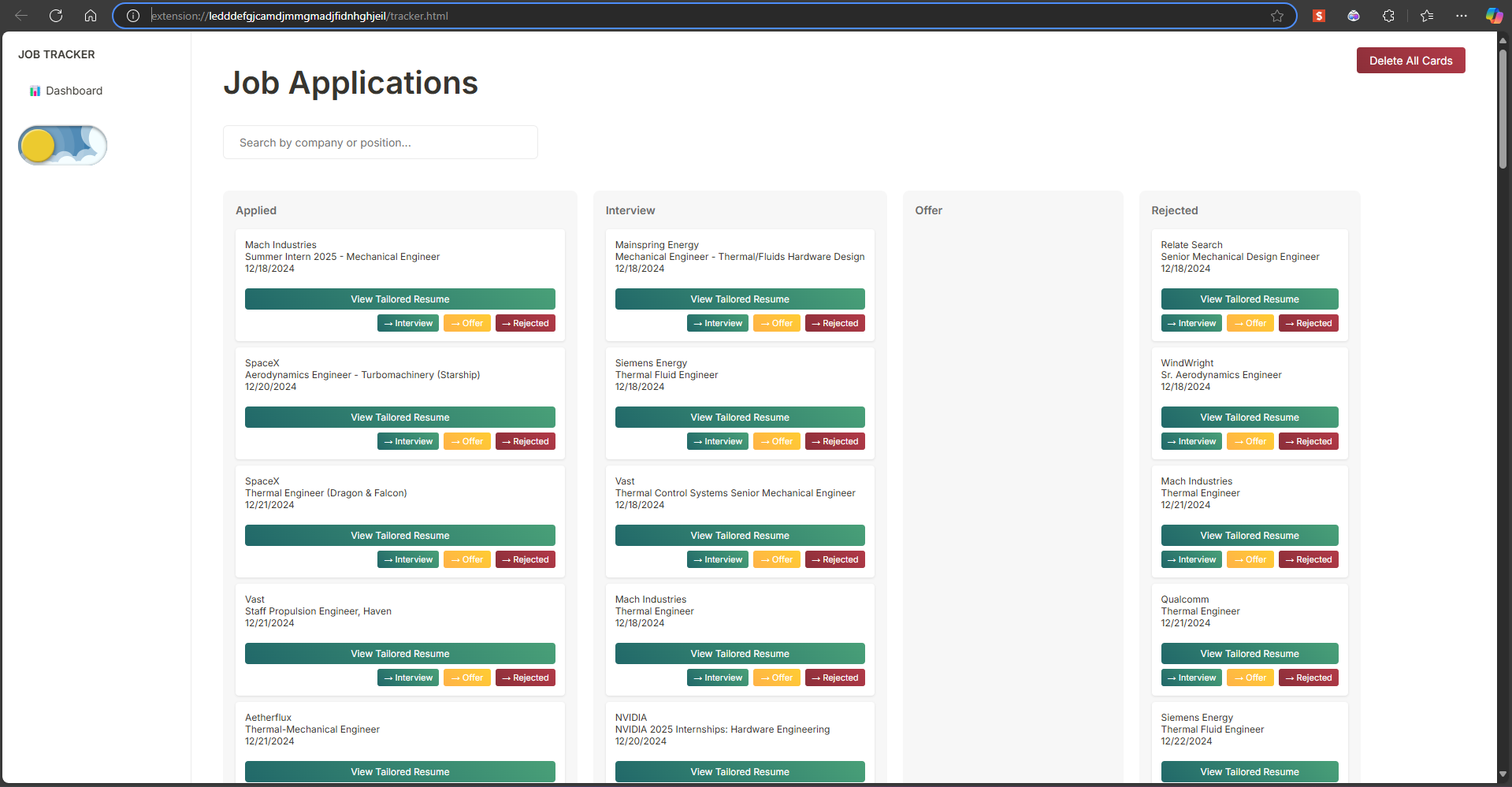Mark SpaceX Aerodynamics Engineer card Rejected
1512x787 pixels.
[x=526, y=441]
